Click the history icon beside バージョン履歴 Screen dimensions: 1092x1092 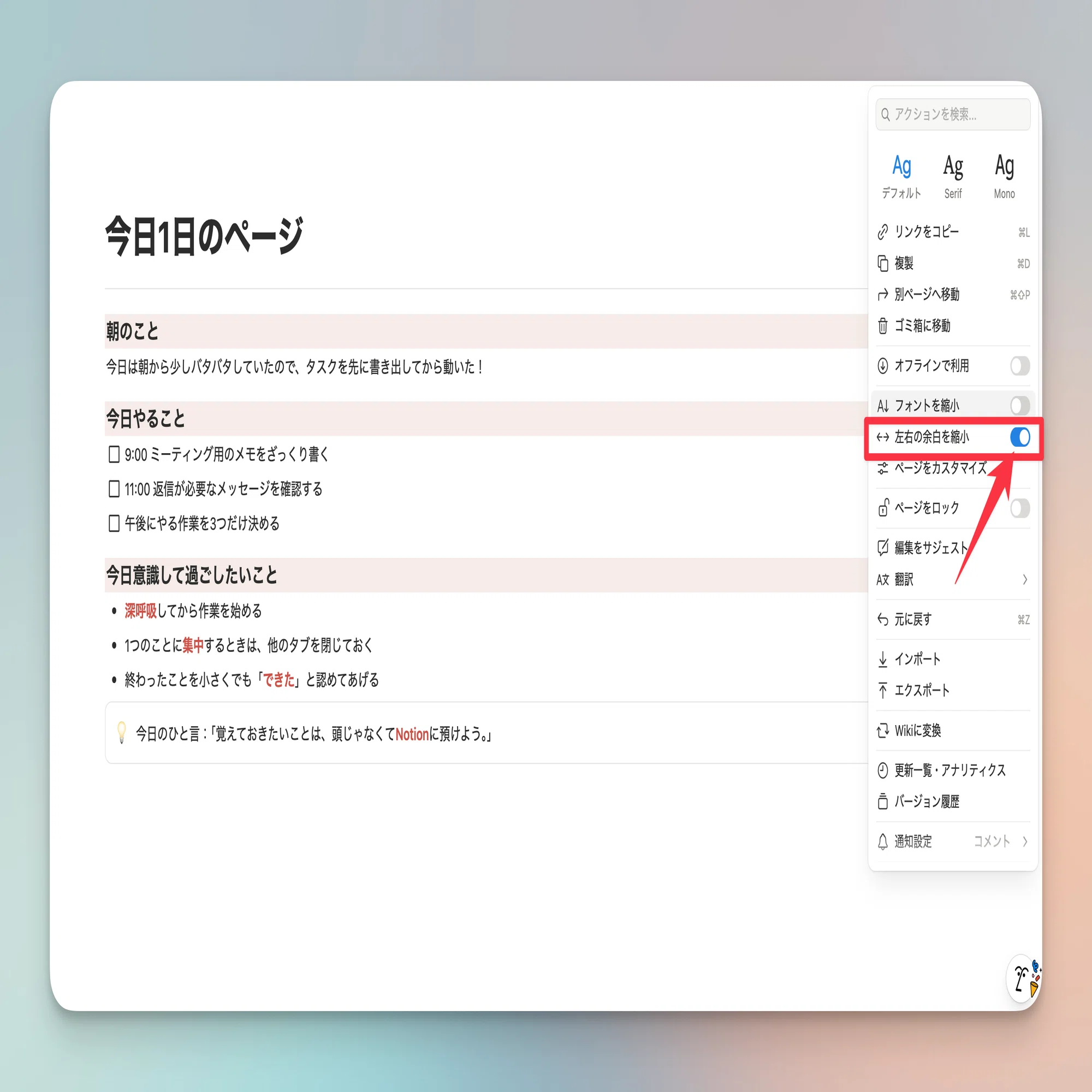(882, 801)
